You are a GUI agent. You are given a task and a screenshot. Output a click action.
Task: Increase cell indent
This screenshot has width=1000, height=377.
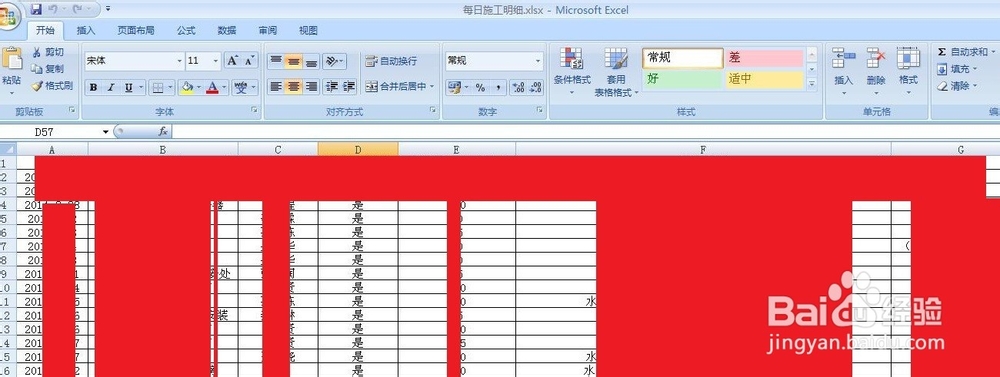[349, 86]
